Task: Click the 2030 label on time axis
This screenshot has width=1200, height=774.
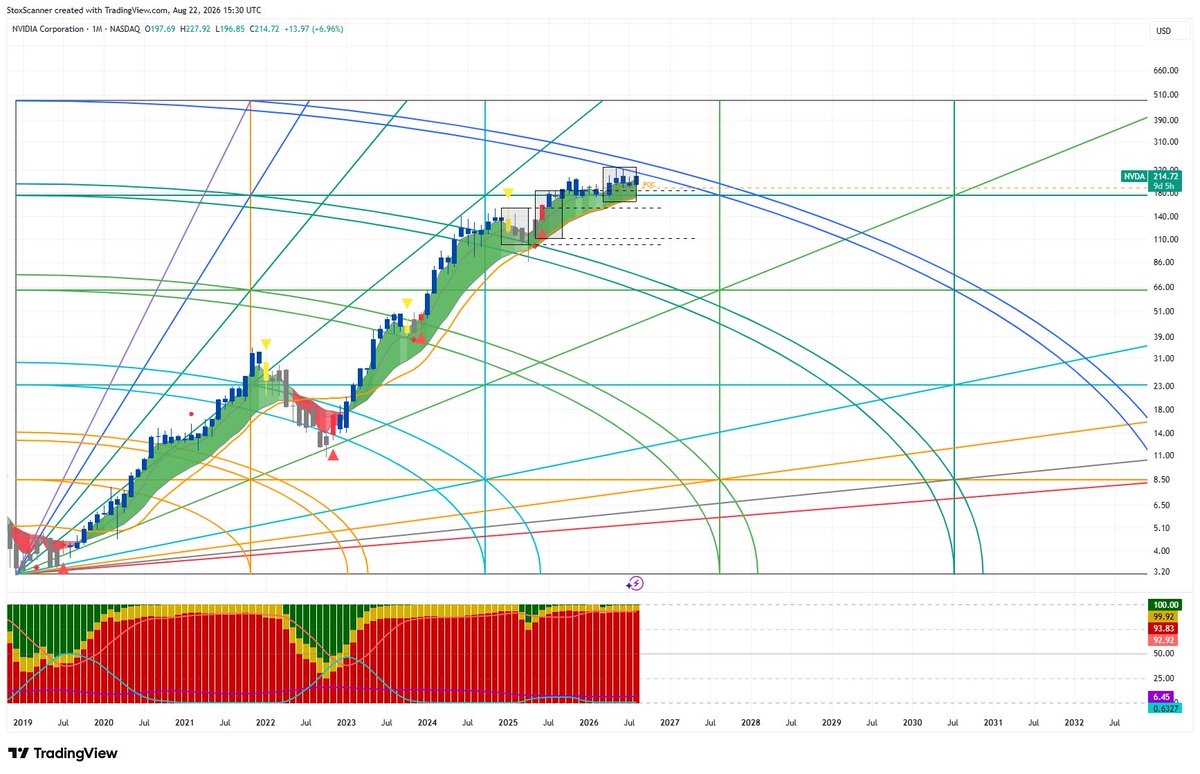Action: (x=912, y=721)
